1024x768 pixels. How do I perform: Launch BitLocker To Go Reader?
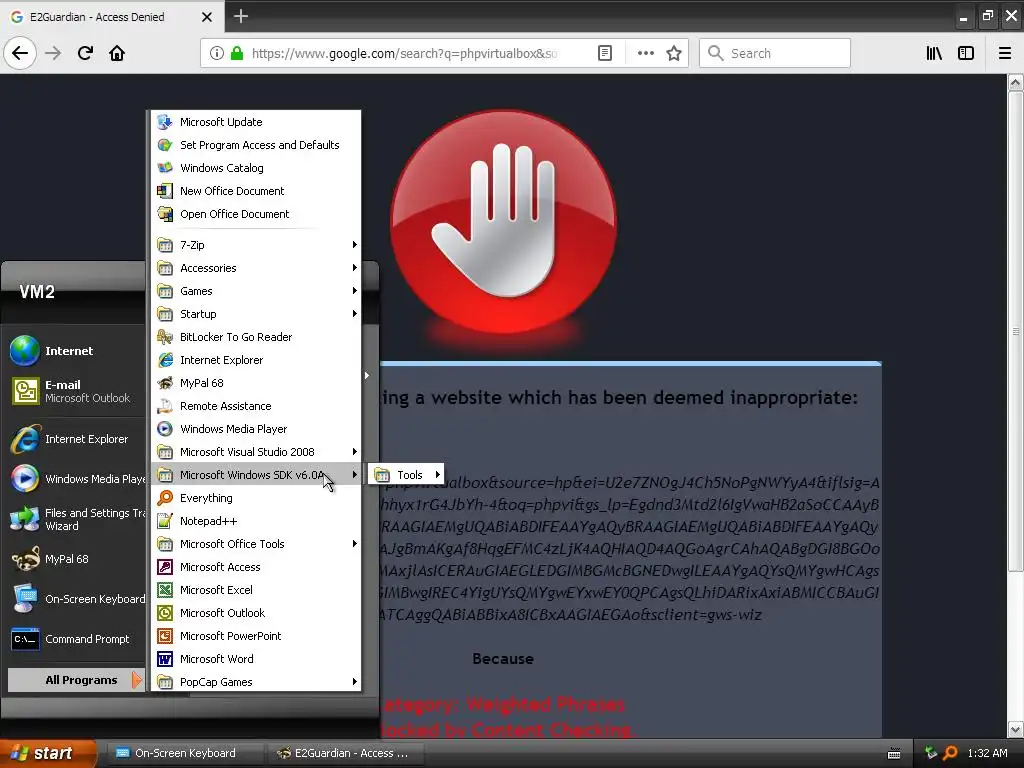point(255,337)
